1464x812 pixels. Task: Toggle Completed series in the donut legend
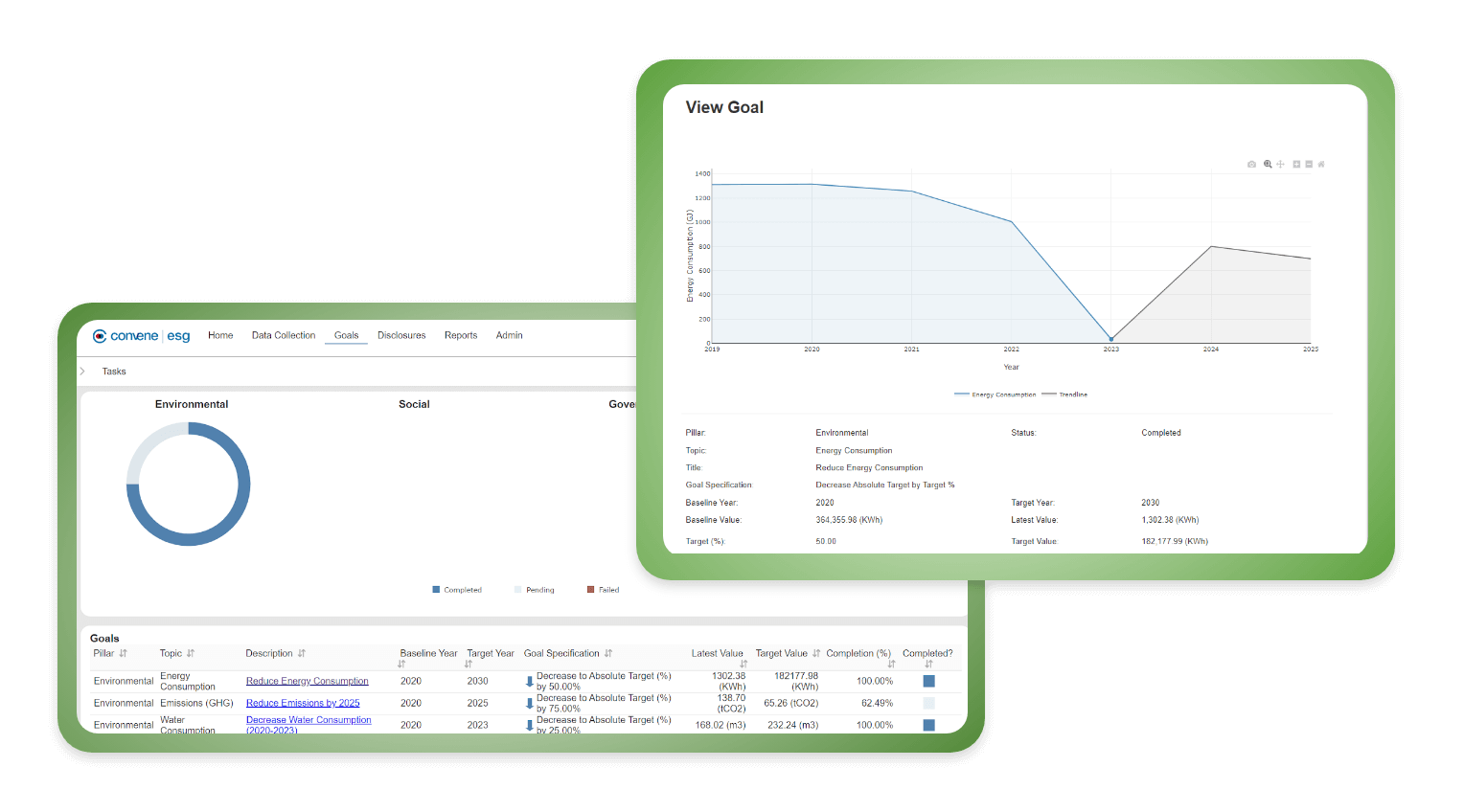tap(457, 590)
